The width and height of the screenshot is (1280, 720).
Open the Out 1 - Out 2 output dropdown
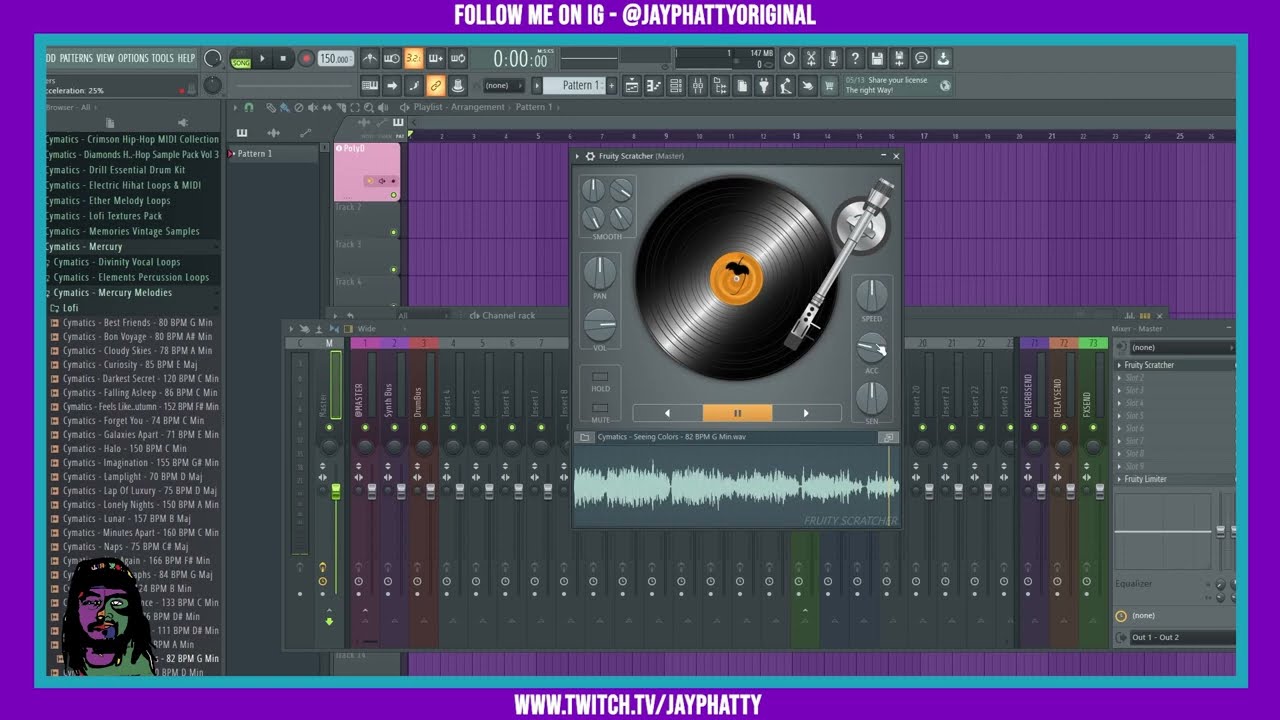(x=1183, y=637)
